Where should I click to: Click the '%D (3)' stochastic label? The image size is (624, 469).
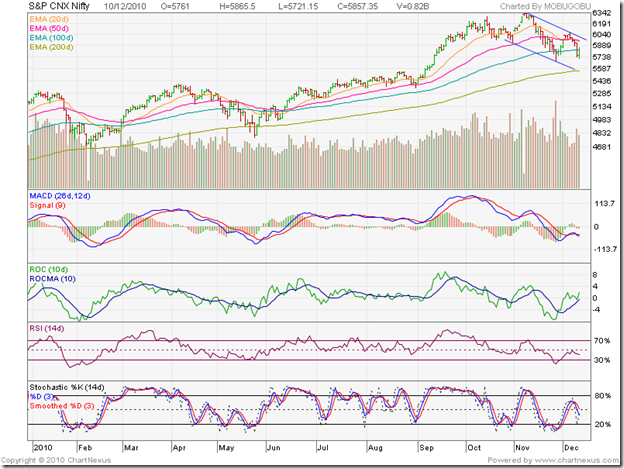(x=41, y=397)
